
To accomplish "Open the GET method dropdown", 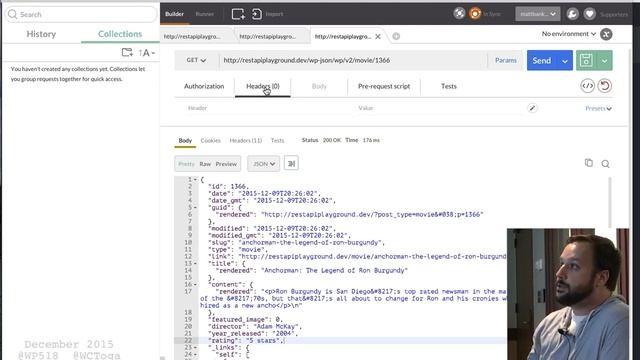I will click(x=196, y=60).
